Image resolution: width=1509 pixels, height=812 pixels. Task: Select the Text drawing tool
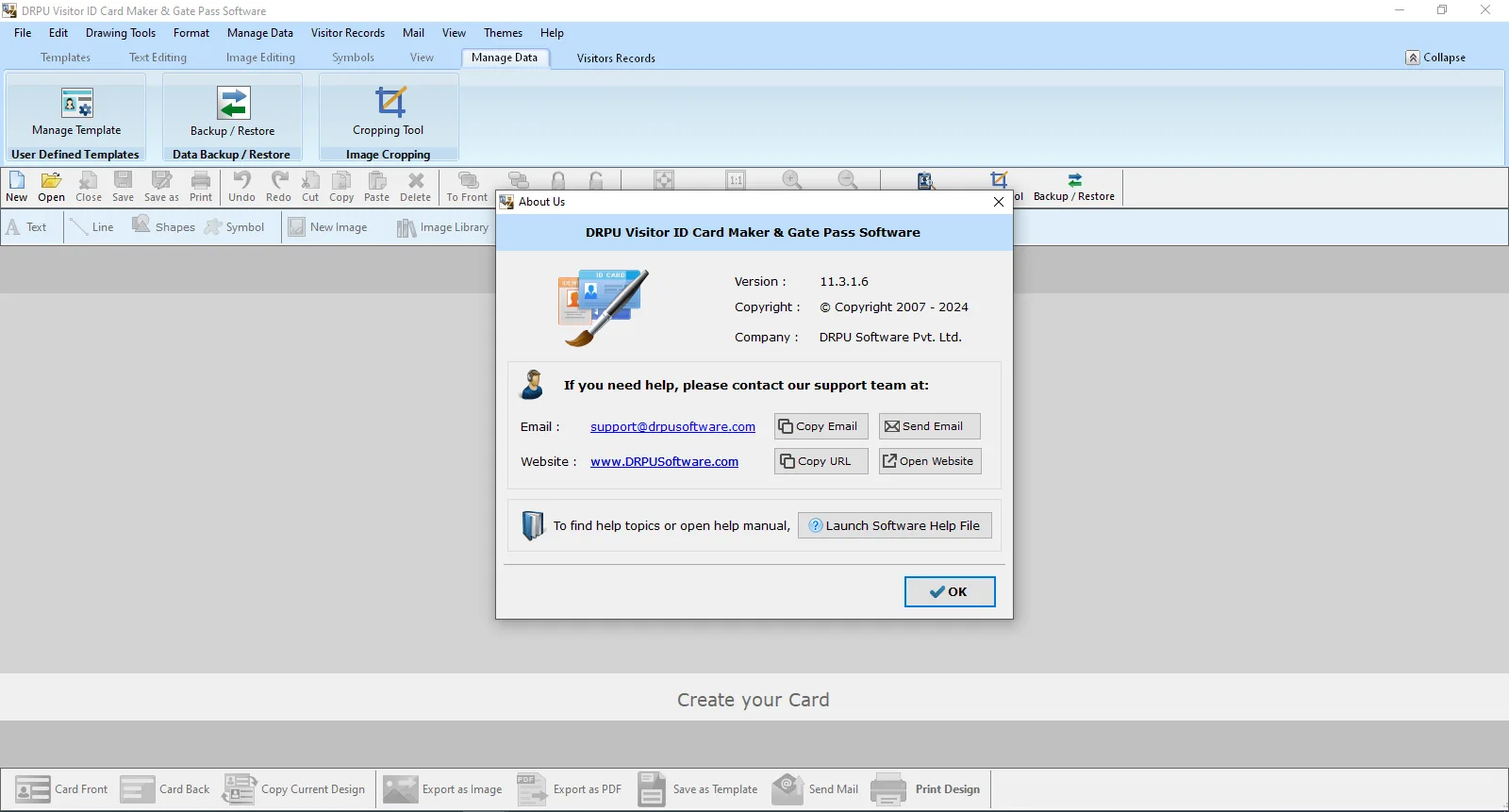(26, 227)
